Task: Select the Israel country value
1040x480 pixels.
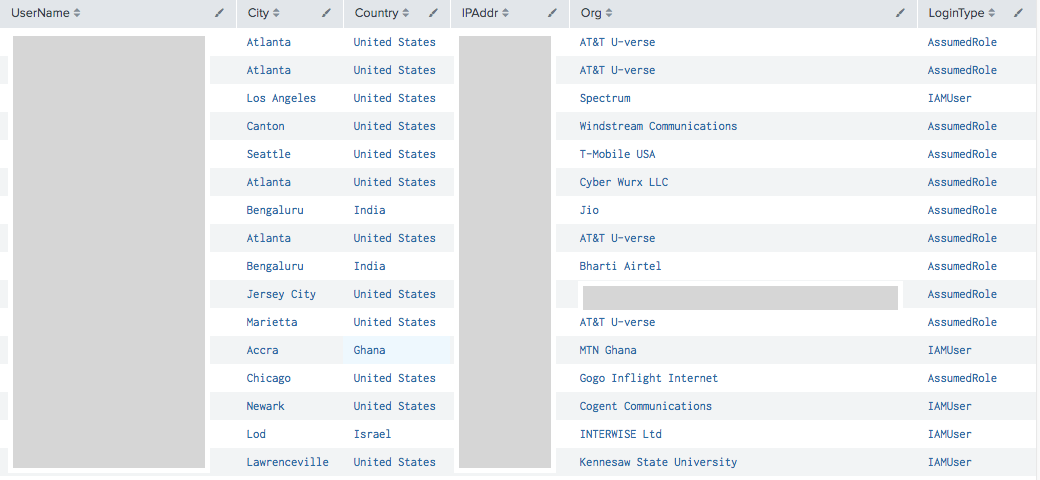Action: click(372, 434)
